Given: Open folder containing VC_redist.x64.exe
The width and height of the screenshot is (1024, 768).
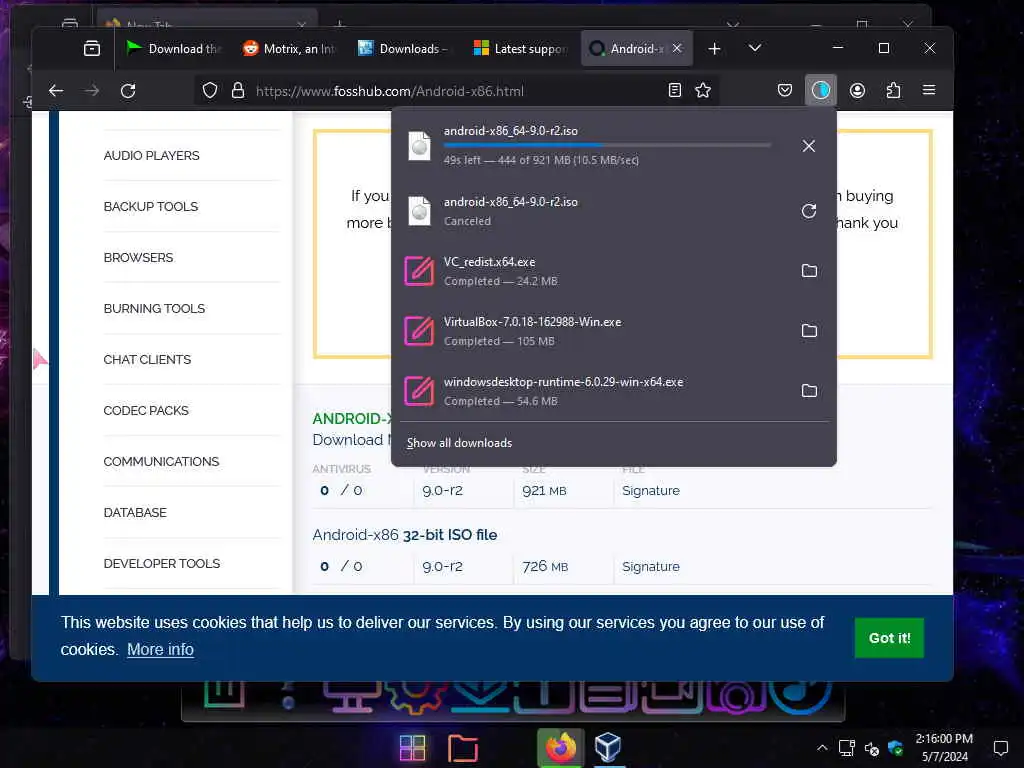Looking at the screenshot, I should click(x=809, y=270).
